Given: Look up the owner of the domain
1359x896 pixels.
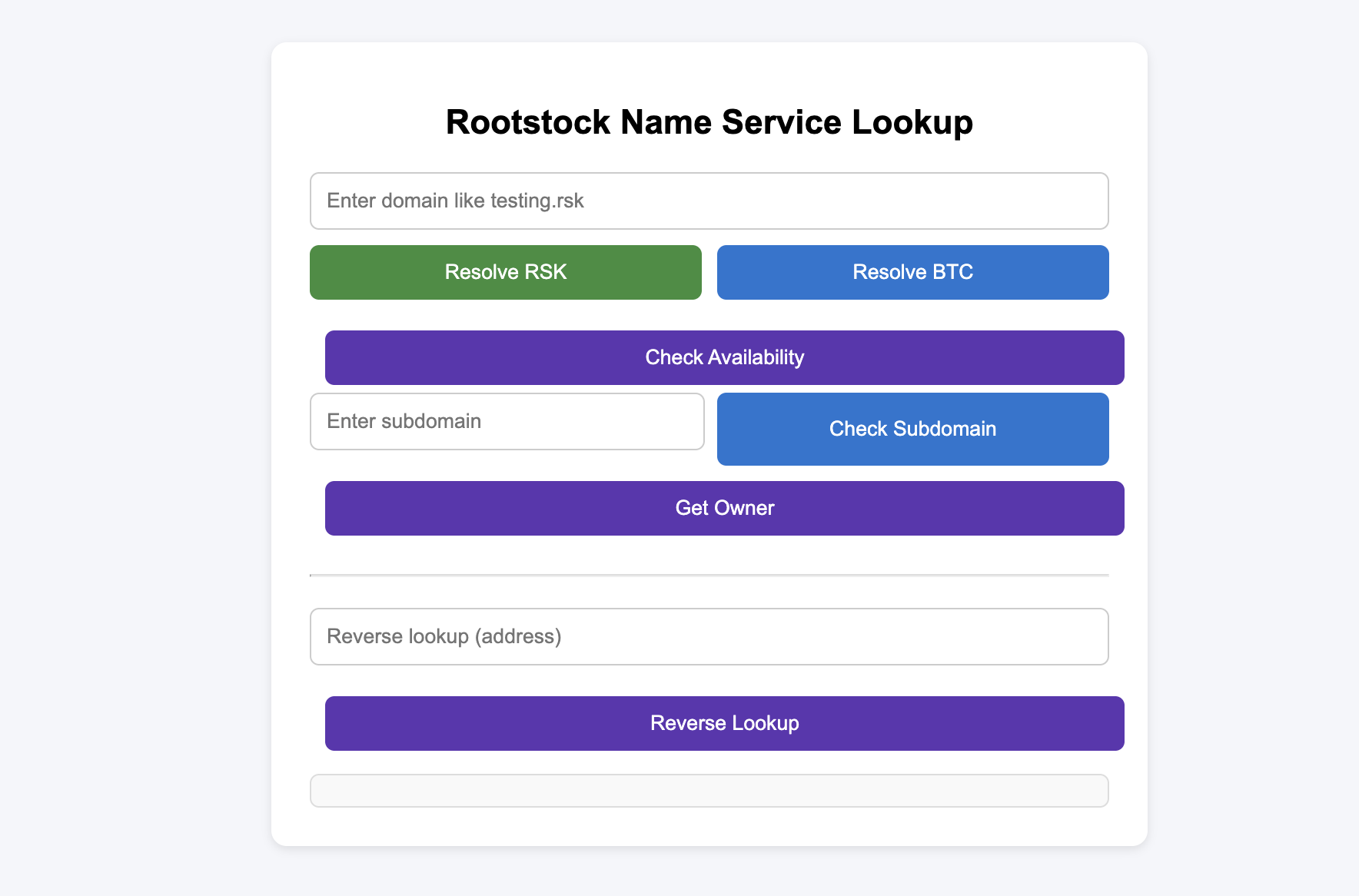Looking at the screenshot, I should click(724, 508).
